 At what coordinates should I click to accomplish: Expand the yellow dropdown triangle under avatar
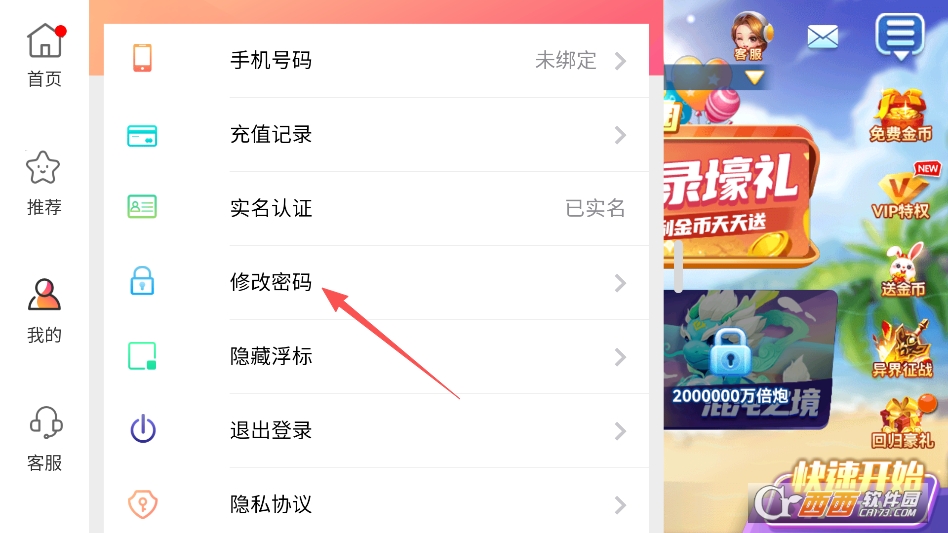click(x=754, y=77)
